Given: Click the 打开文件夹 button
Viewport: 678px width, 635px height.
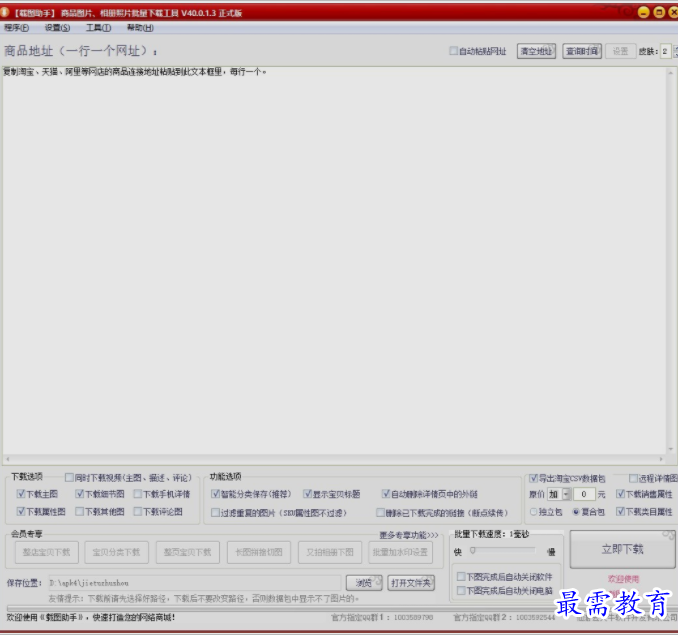Looking at the screenshot, I should pos(411,583).
